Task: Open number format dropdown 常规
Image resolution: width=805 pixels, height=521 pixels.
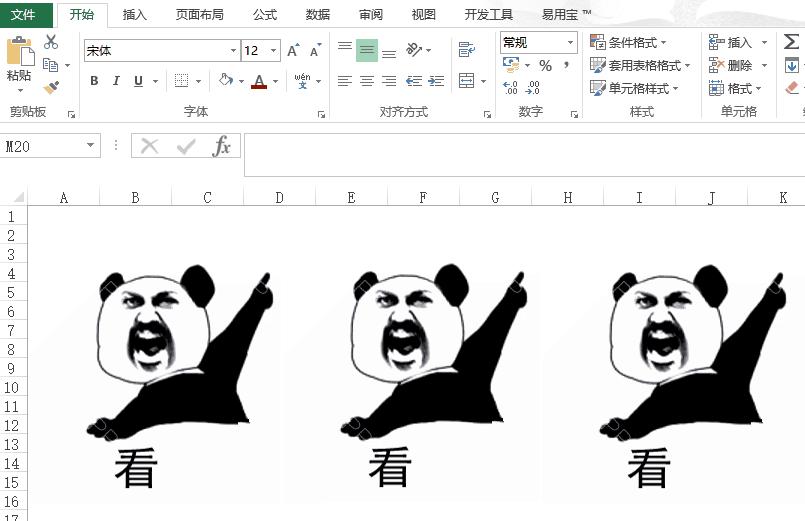Action: point(570,42)
